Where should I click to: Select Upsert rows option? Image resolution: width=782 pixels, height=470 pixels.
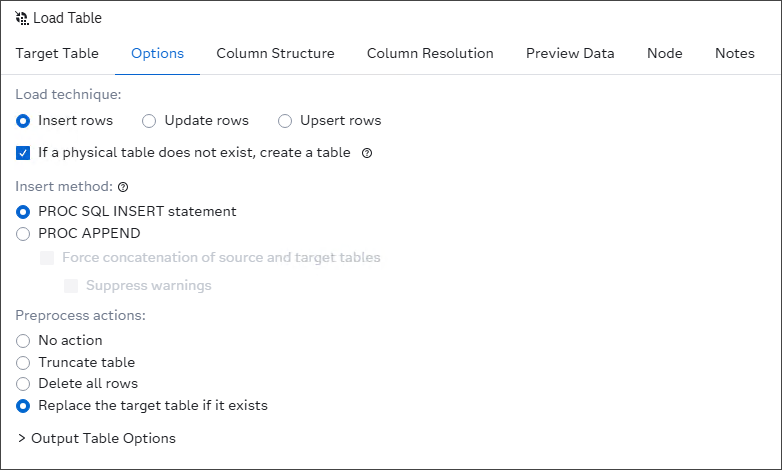pos(285,121)
